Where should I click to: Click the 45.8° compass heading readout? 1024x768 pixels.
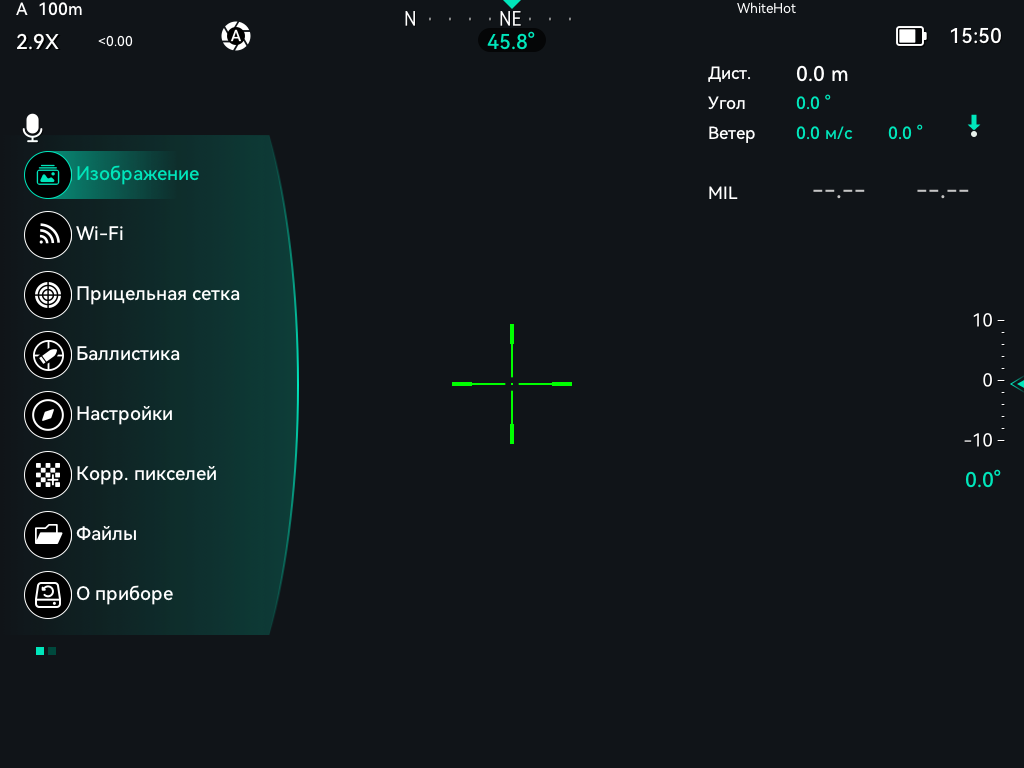coord(511,41)
